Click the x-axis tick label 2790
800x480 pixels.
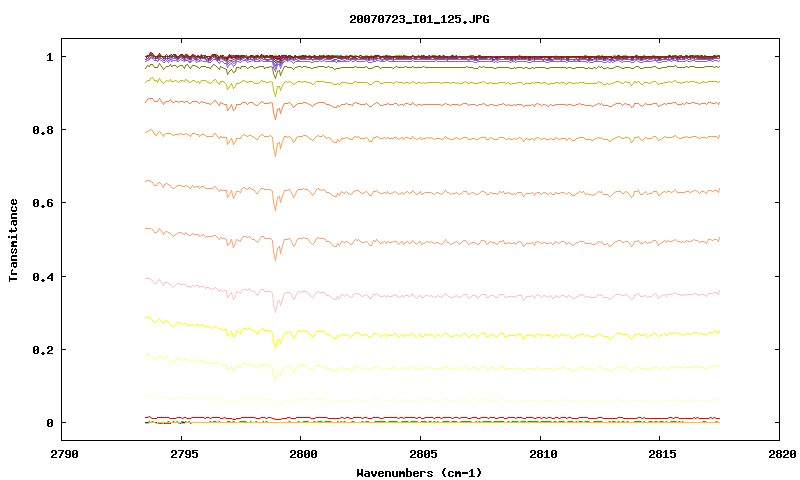pyautogui.click(x=64, y=454)
